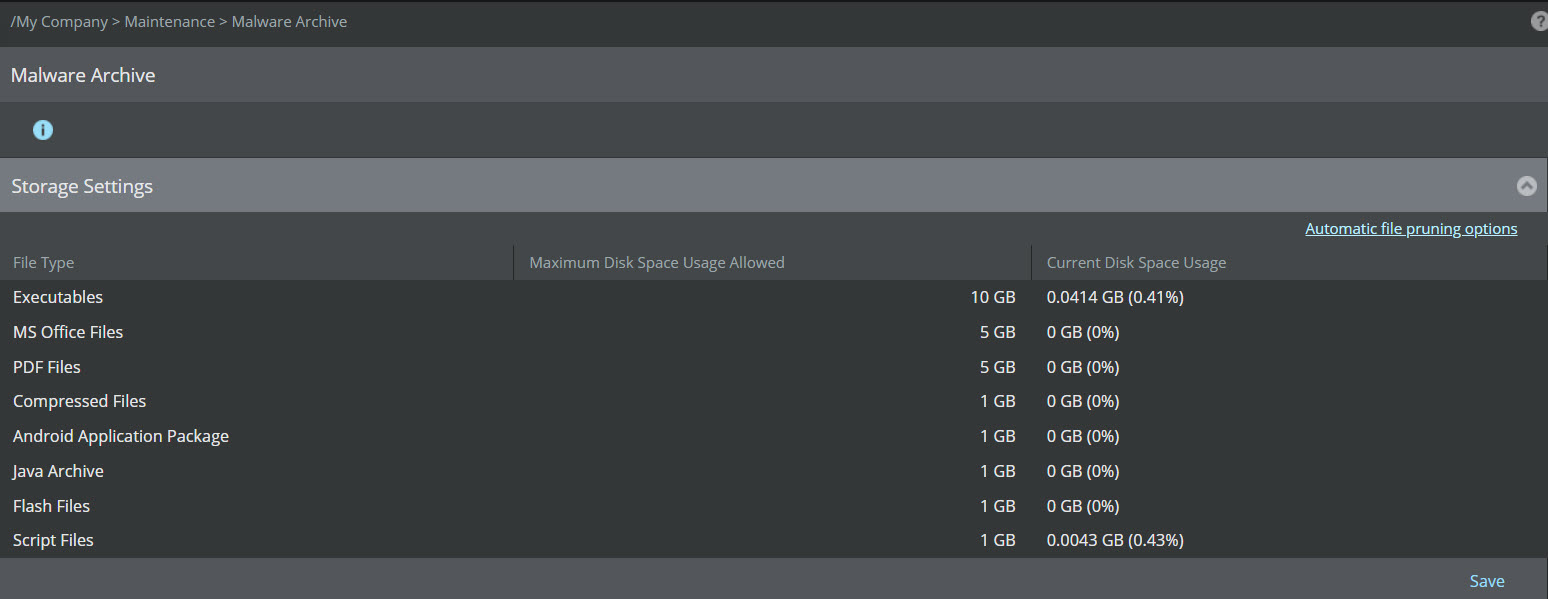The image size is (1548, 599).
Task: Click the Storage Settings section title
Action: (x=82, y=186)
